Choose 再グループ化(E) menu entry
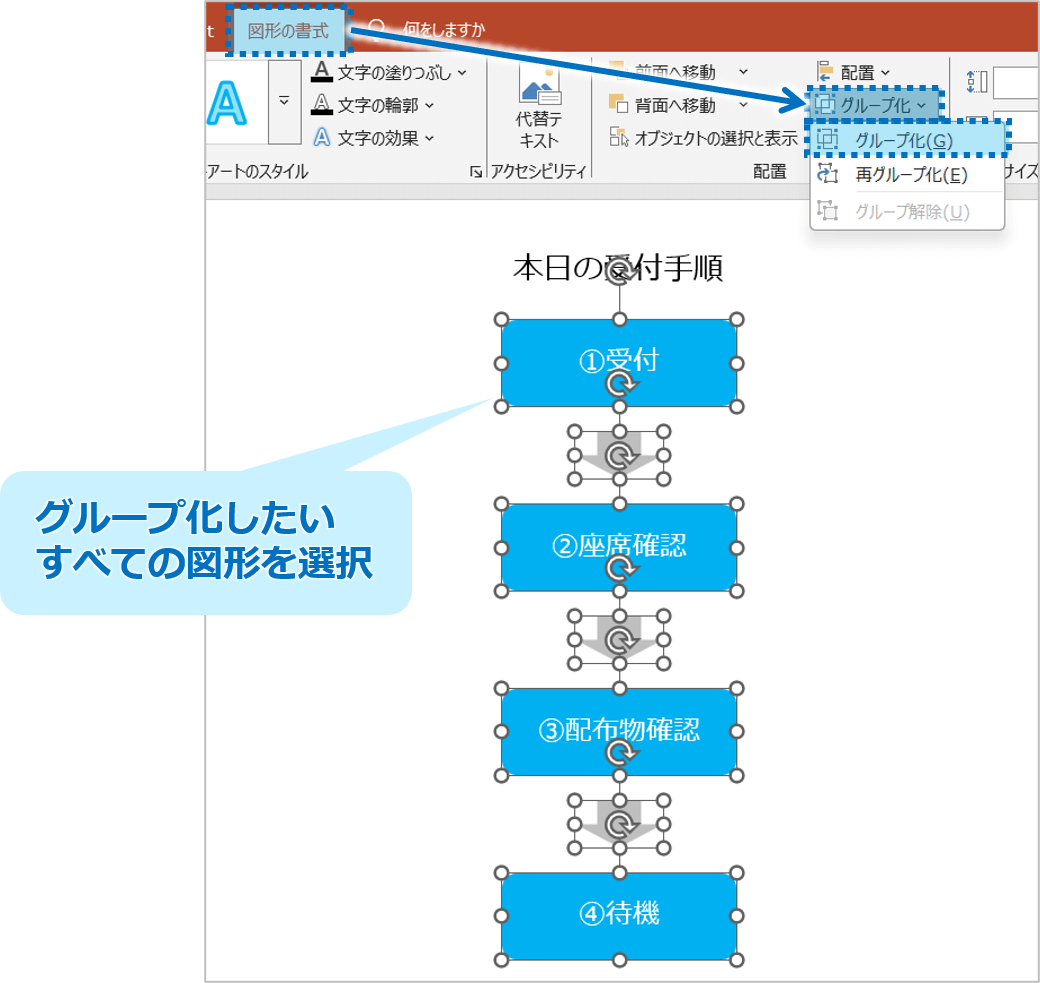The width and height of the screenshot is (1040, 983). point(910,175)
